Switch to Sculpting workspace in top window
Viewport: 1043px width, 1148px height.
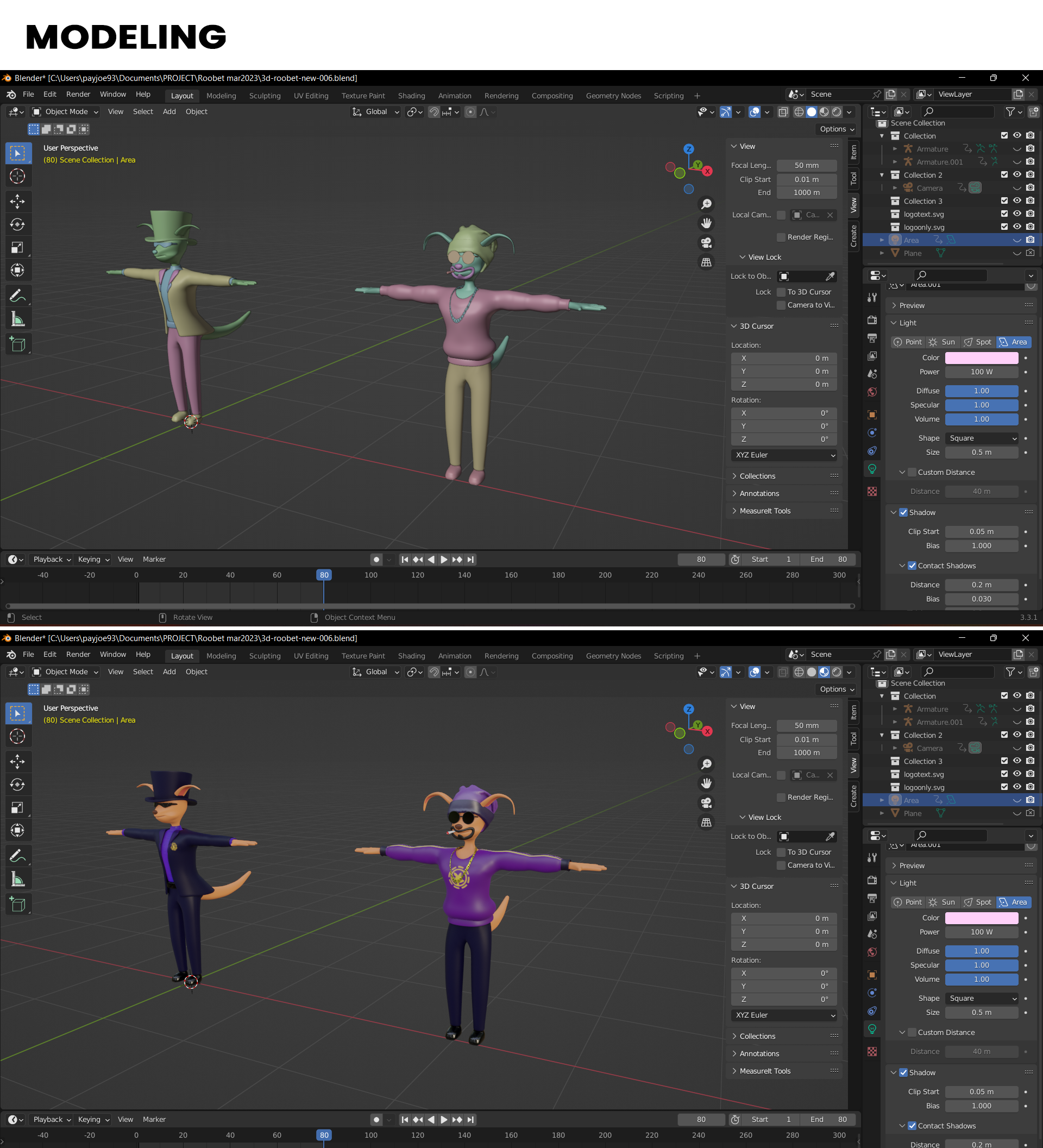pyautogui.click(x=265, y=96)
